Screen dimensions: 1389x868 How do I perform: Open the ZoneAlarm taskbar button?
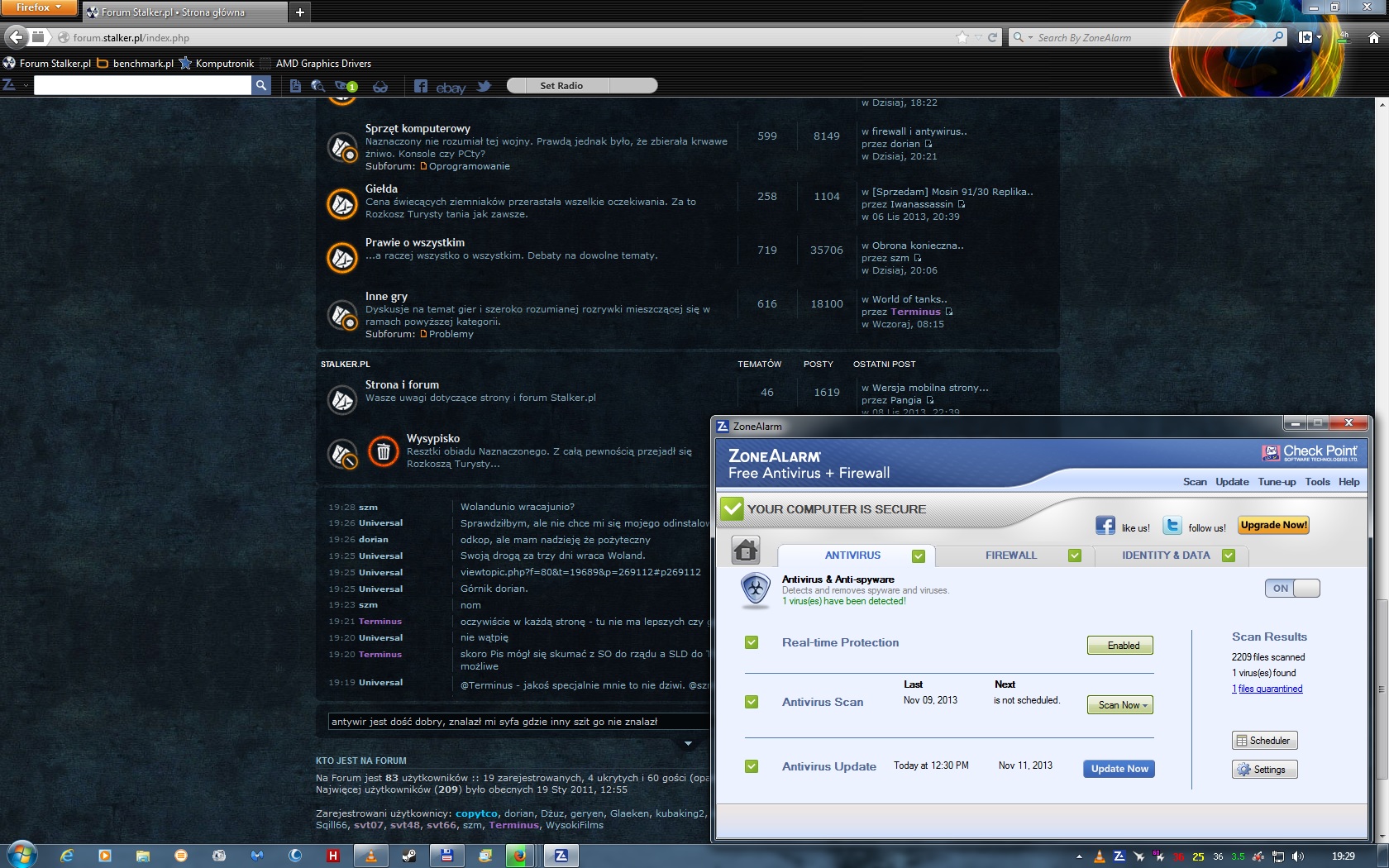561,856
